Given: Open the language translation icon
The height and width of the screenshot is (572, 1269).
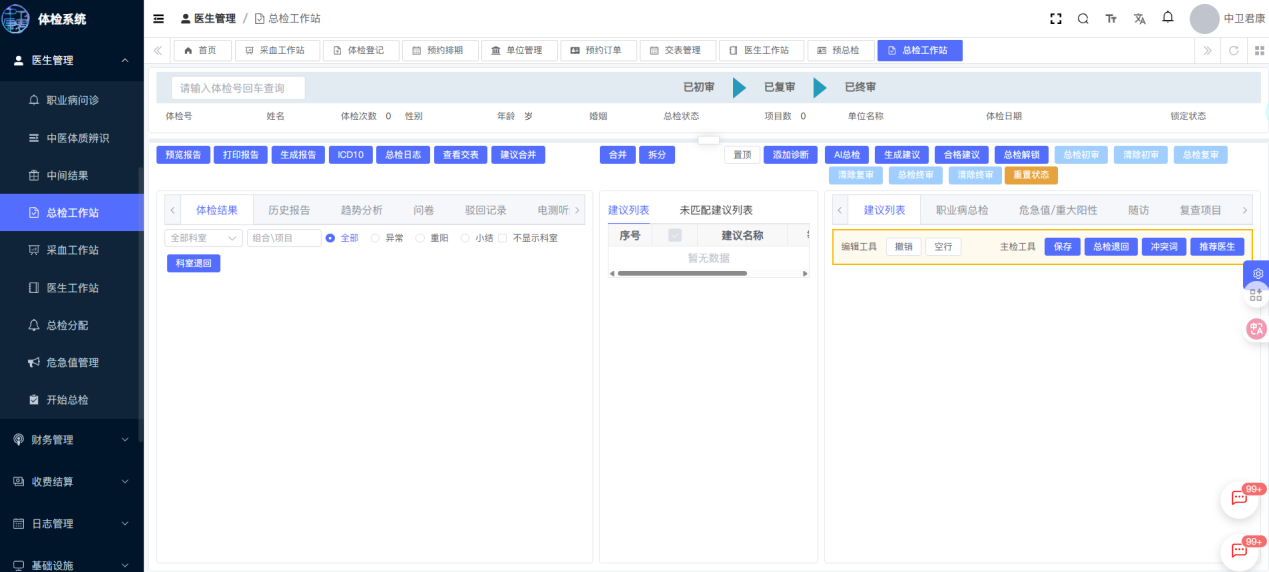Looking at the screenshot, I should [1139, 19].
